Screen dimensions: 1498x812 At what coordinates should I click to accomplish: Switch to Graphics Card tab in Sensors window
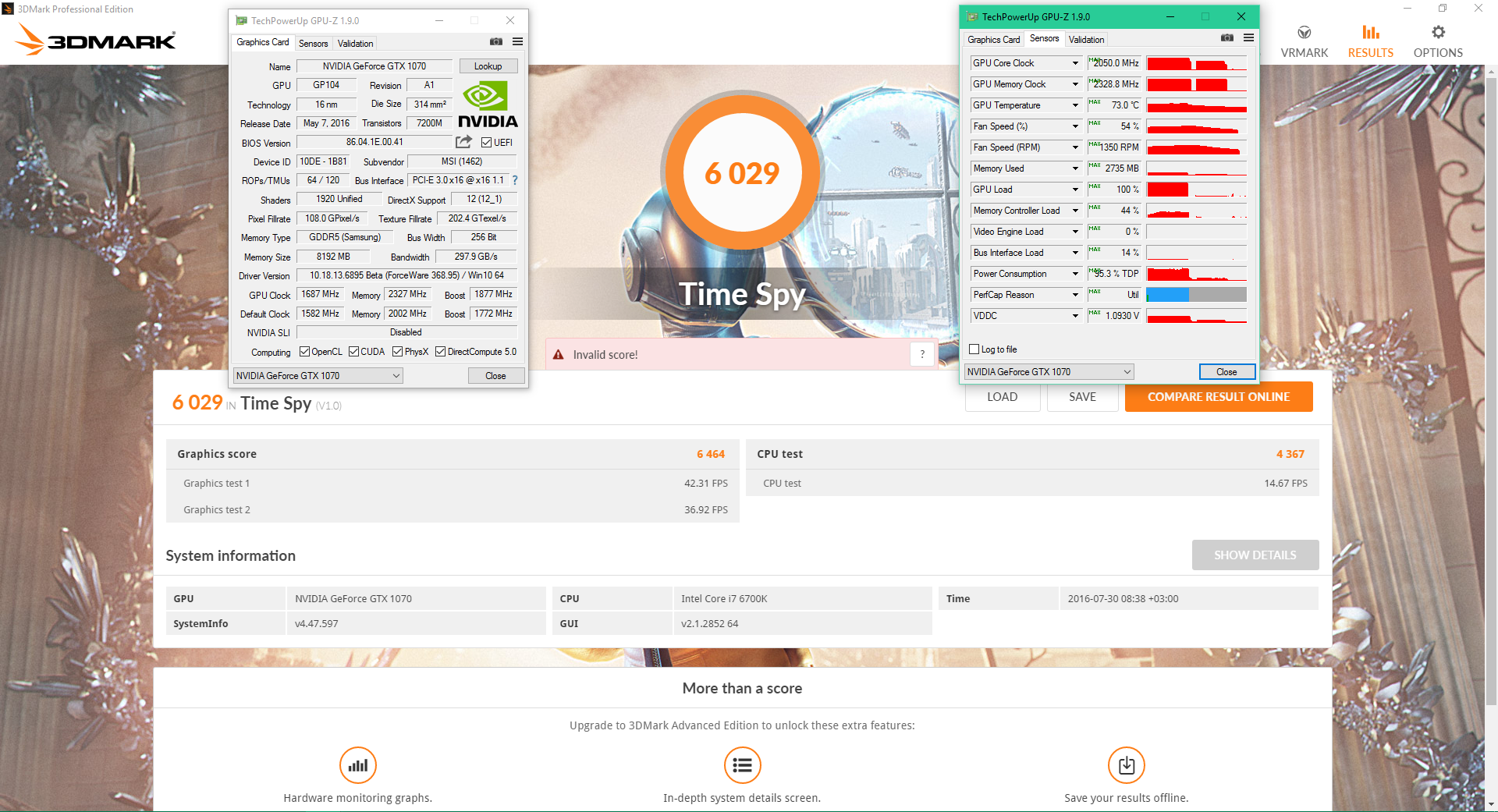tap(993, 40)
